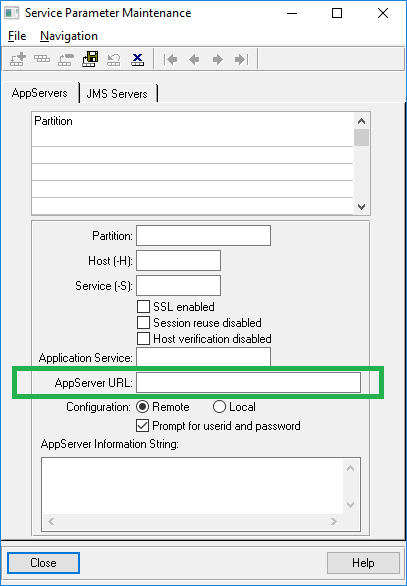Click the Undo changes toolbar icon
The height and width of the screenshot is (586, 407).
[x=114, y=59]
